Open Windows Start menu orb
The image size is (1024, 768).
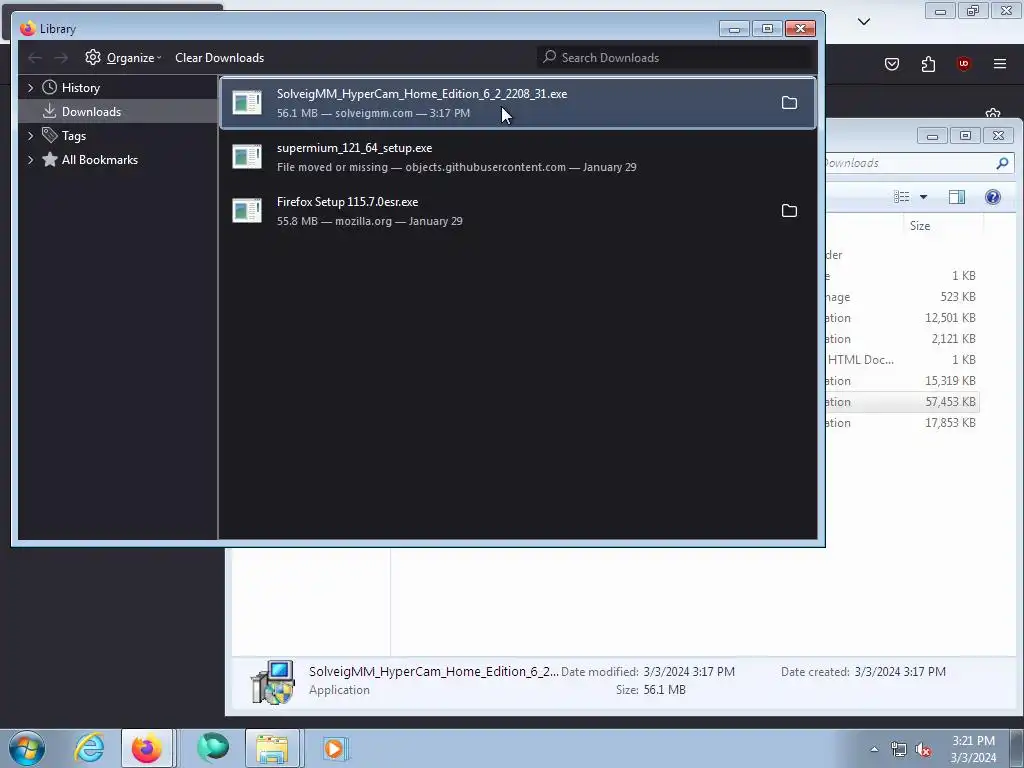tap(27, 748)
